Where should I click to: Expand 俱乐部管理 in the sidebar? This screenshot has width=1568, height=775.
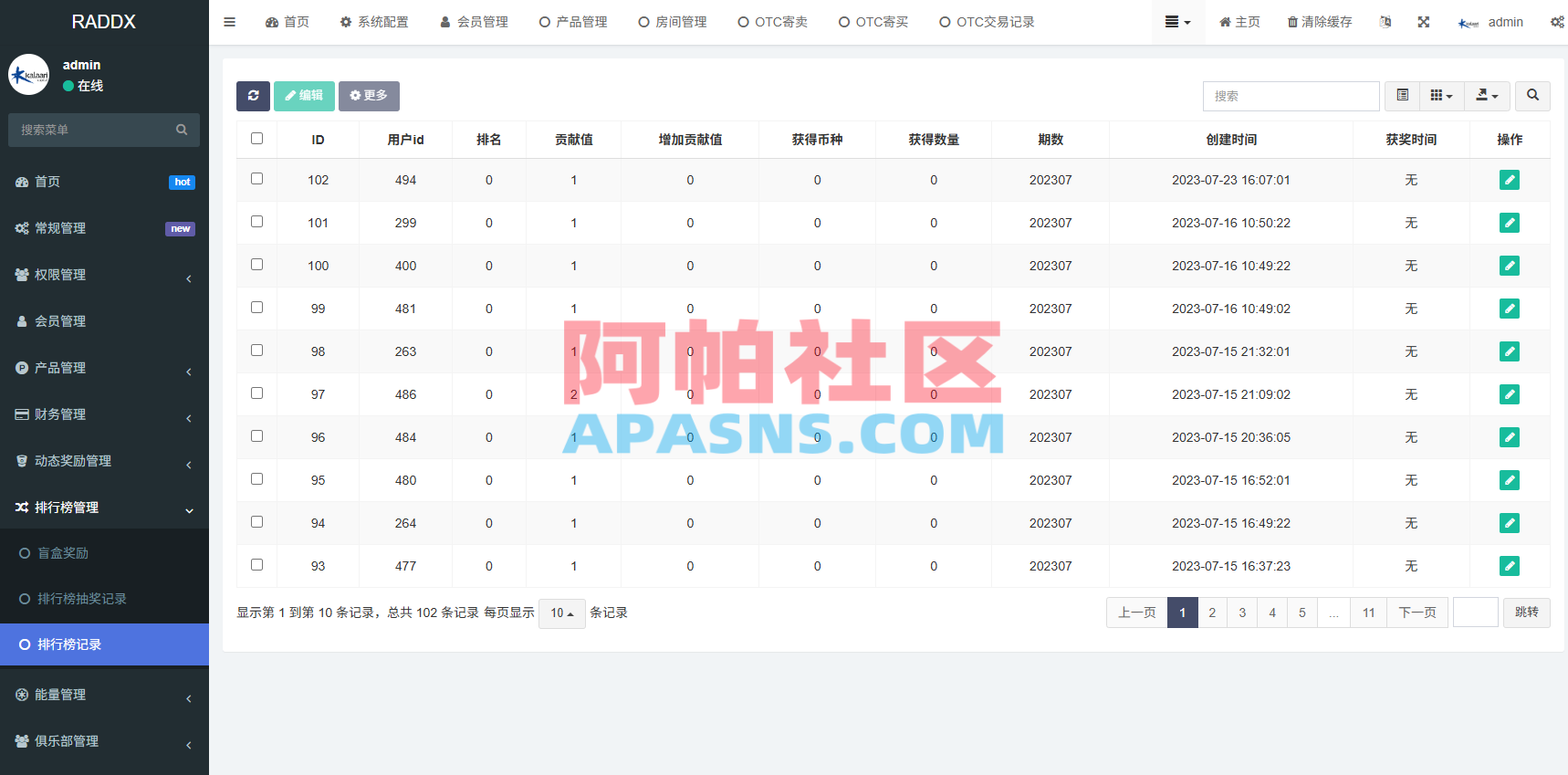click(x=104, y=741)
